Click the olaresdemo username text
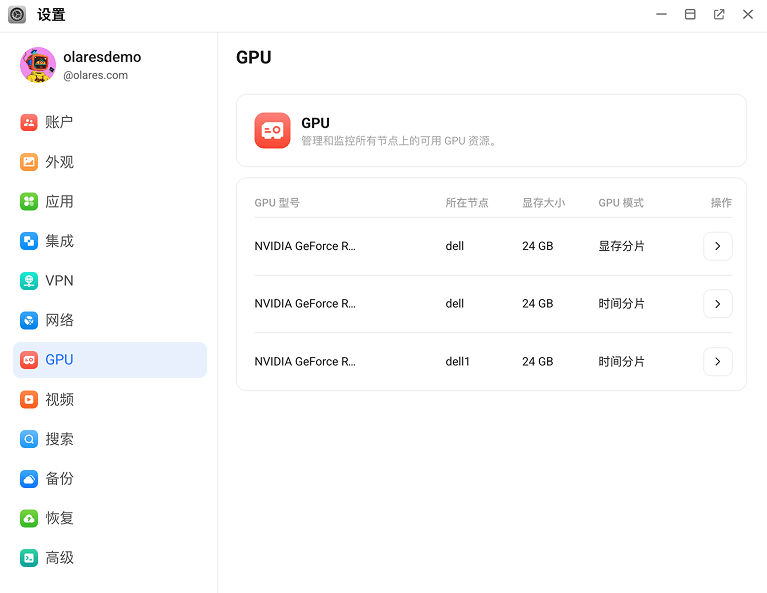 [102, 57]
